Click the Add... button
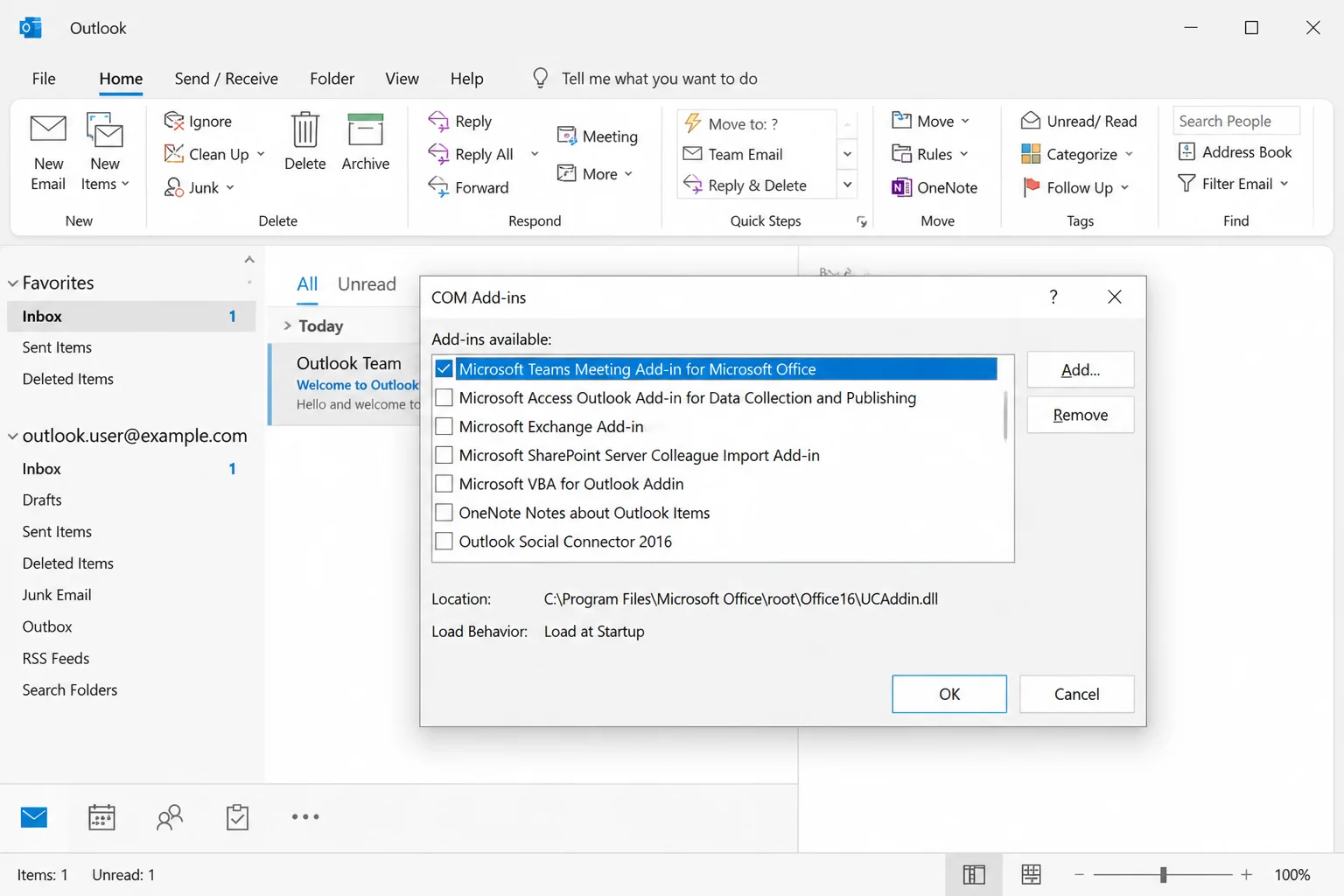The width and height of the screenshot is (1344, 896). tap(1081, 369)
